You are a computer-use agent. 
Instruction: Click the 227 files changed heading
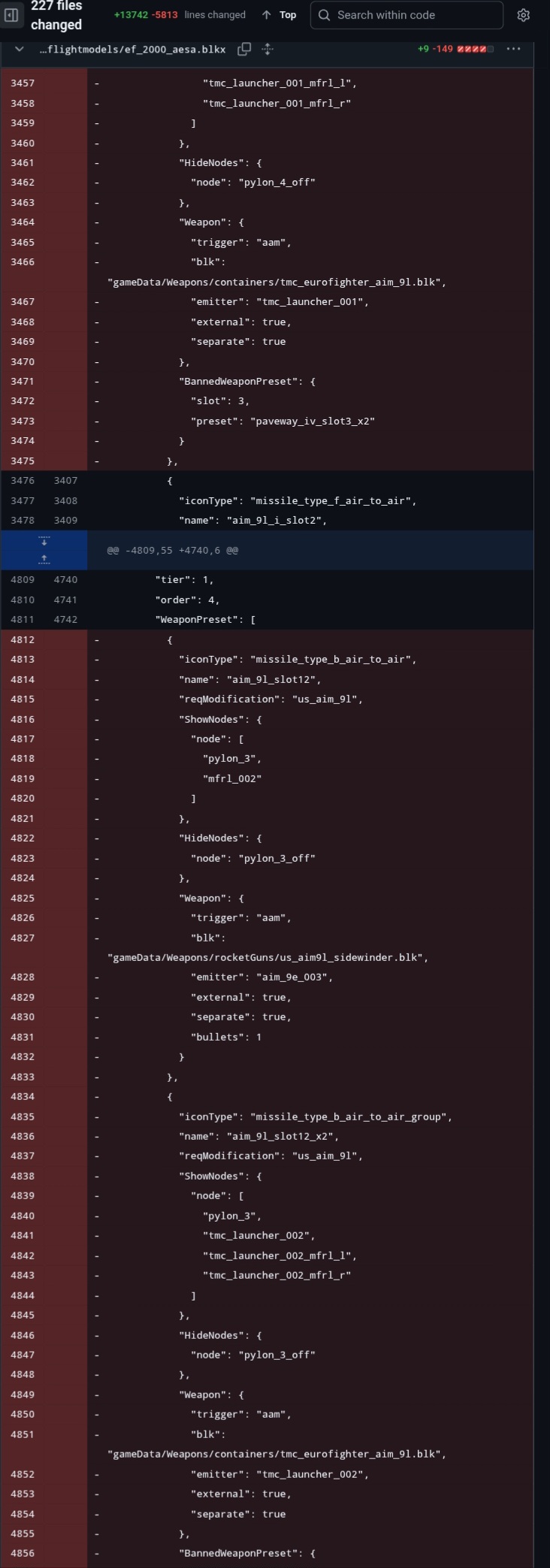[x=56, y=15]
